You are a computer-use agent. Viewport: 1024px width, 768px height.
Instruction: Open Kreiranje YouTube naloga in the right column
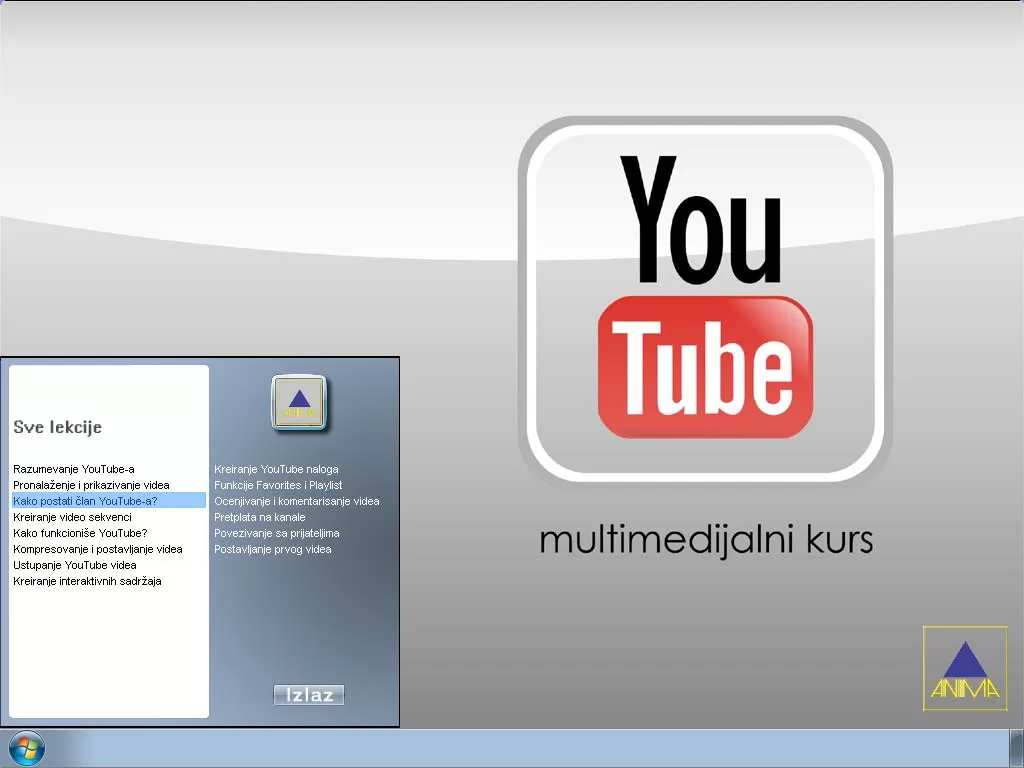pos(277,468)
